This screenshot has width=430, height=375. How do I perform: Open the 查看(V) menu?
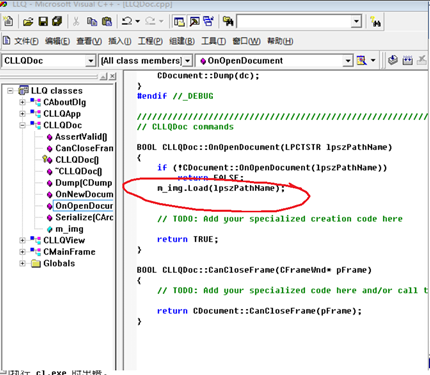click(89, 41)
